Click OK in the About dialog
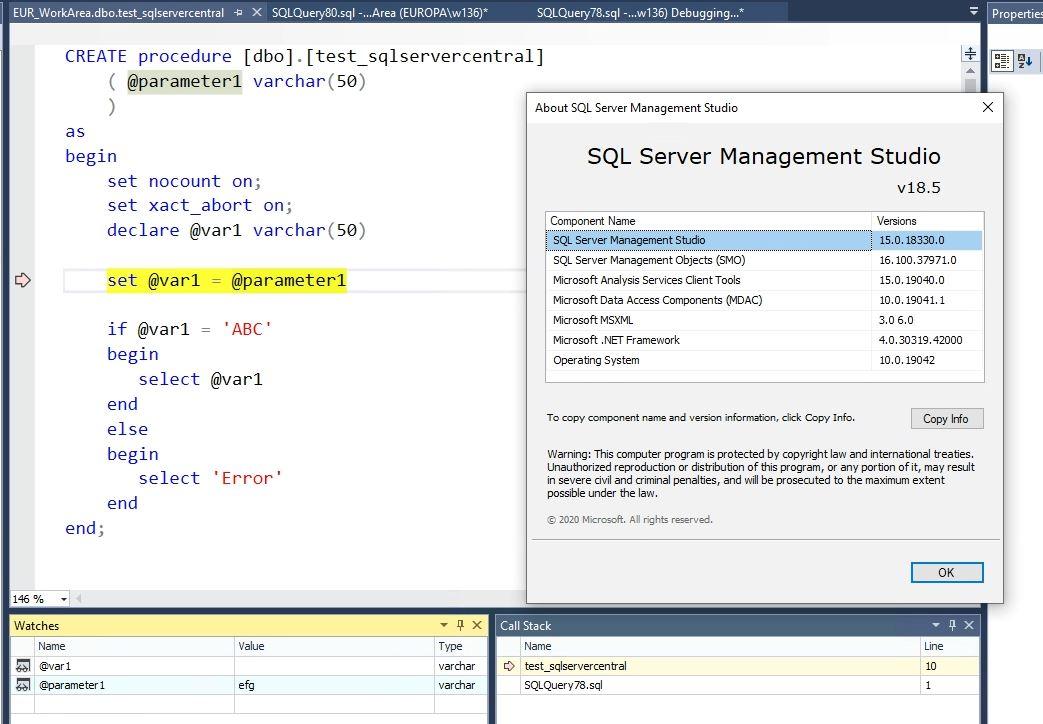 pyautogui.click(x=946, y=572)
